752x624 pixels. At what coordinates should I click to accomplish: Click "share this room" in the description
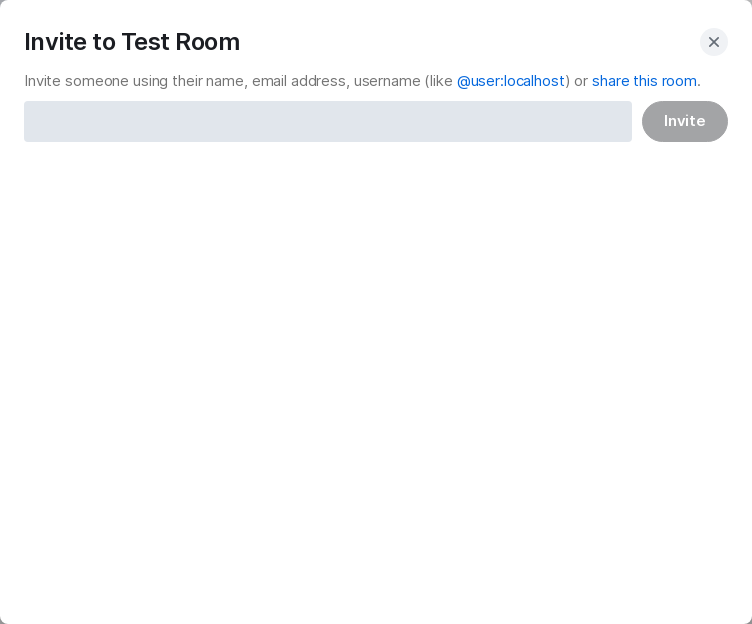tap(644, 81)
